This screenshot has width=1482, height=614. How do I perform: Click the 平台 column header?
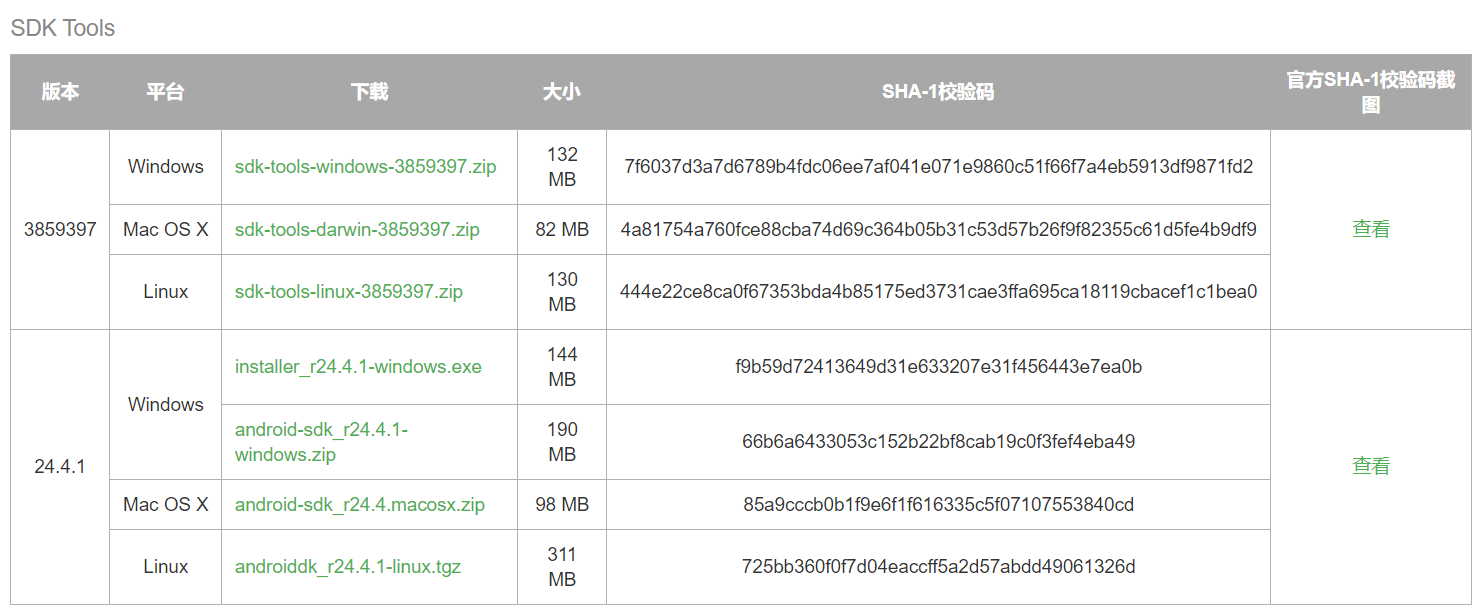pyautogui.click(x=166, y=92)
